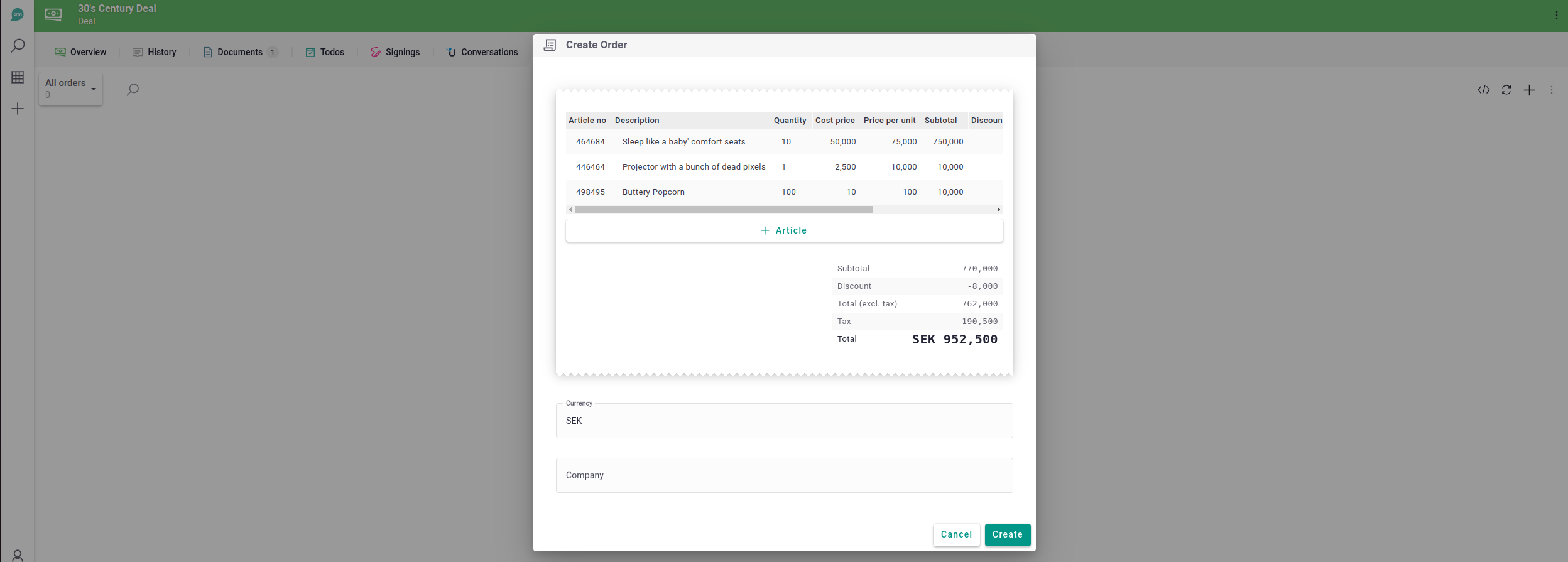This screenshot has width=1568, height=562.
Task: Go to the Todos tab
Action: click(325, 52)
